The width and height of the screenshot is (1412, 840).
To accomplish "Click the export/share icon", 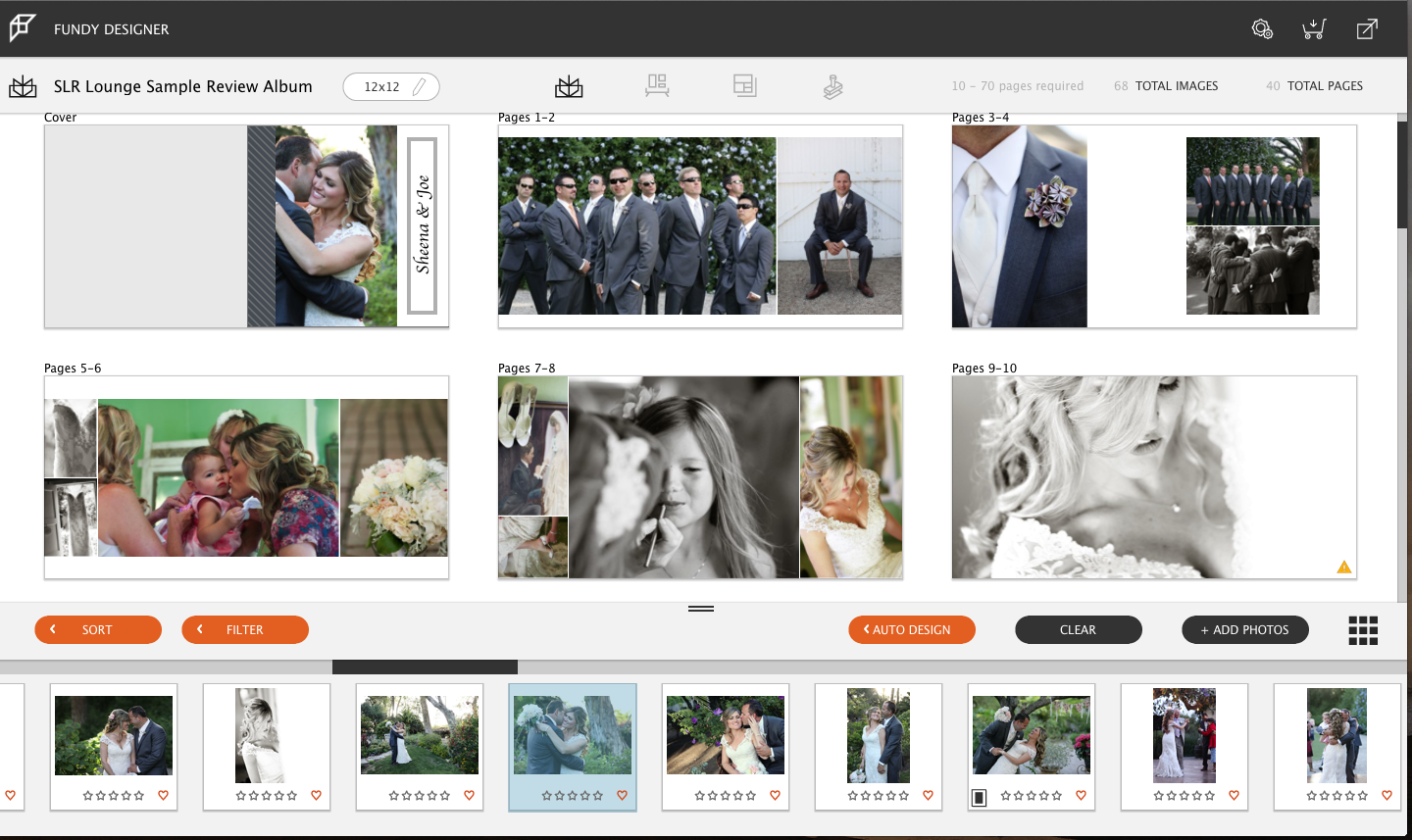I will coord(1367,28).
